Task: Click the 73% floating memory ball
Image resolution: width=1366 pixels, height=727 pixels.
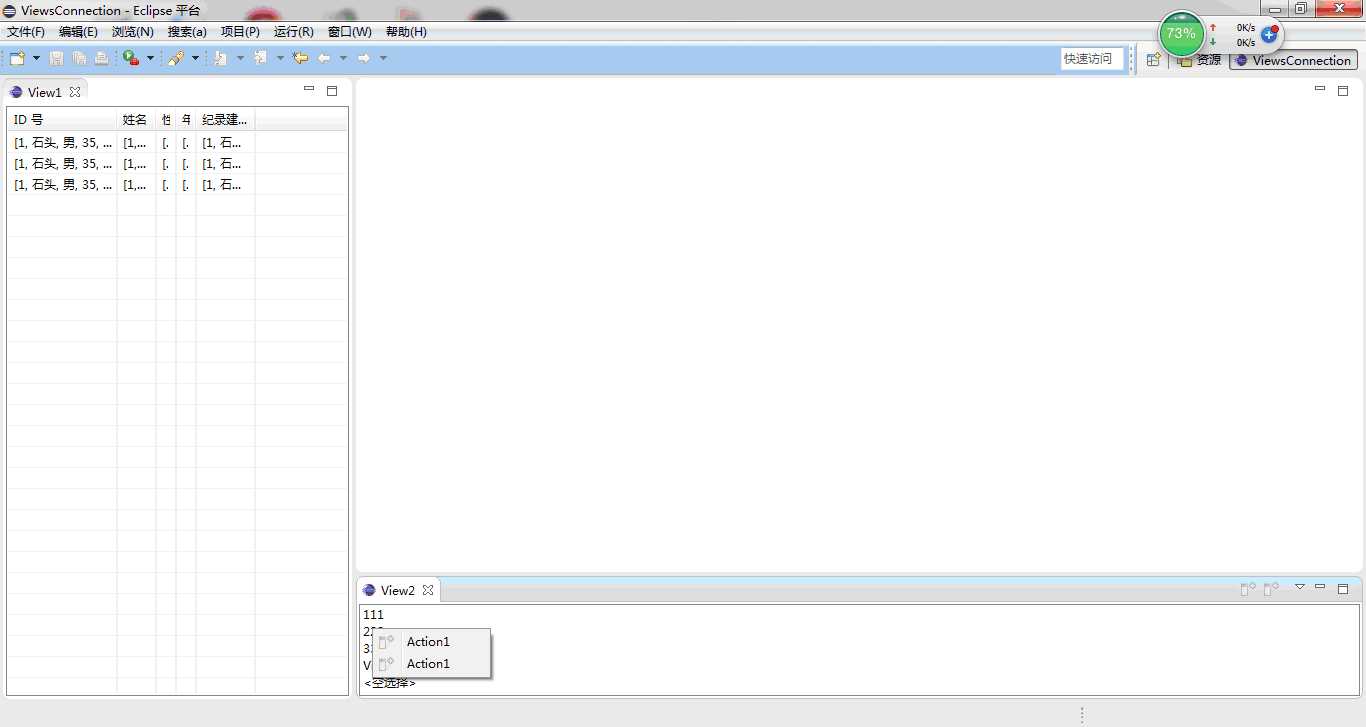Action: coord(1181,34)
